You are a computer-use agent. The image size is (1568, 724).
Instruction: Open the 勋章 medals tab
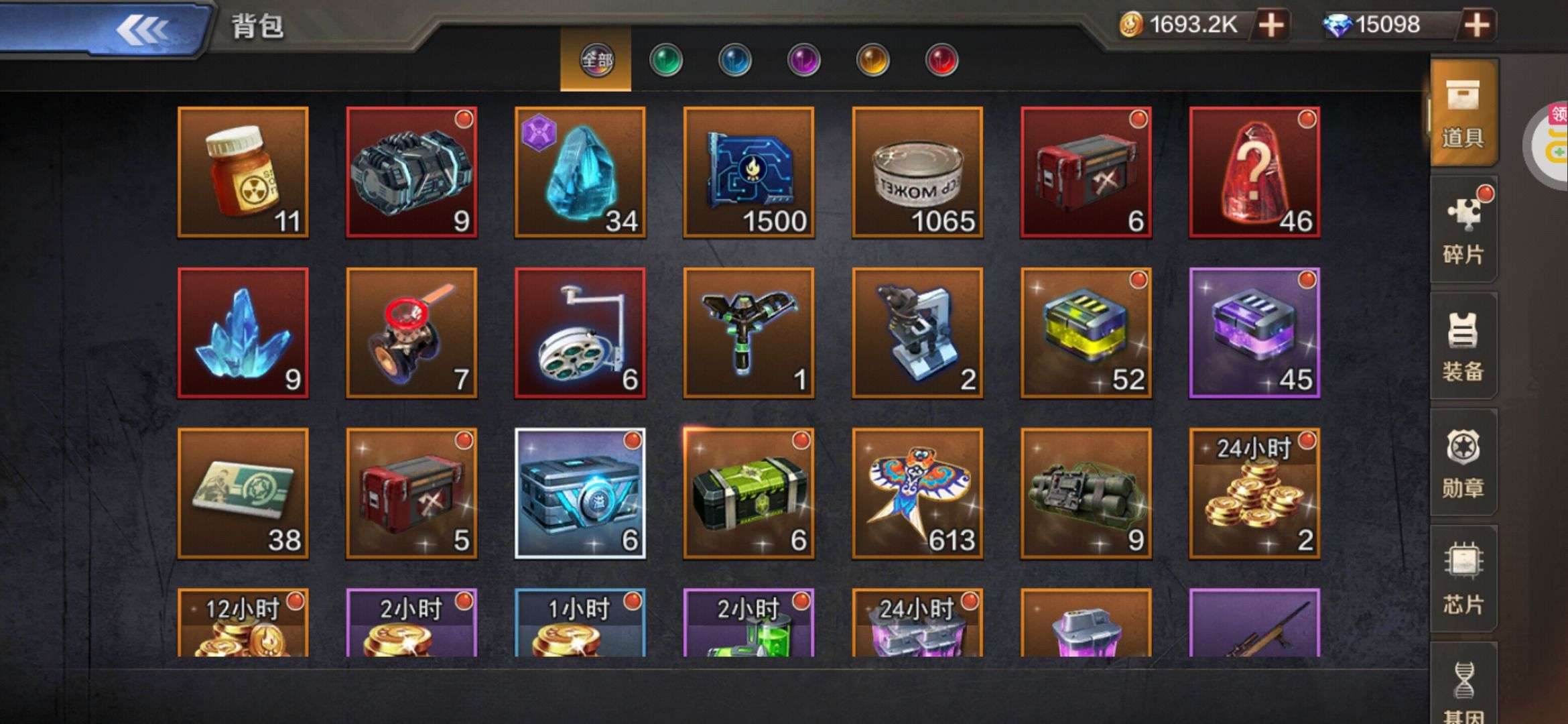1463,463
